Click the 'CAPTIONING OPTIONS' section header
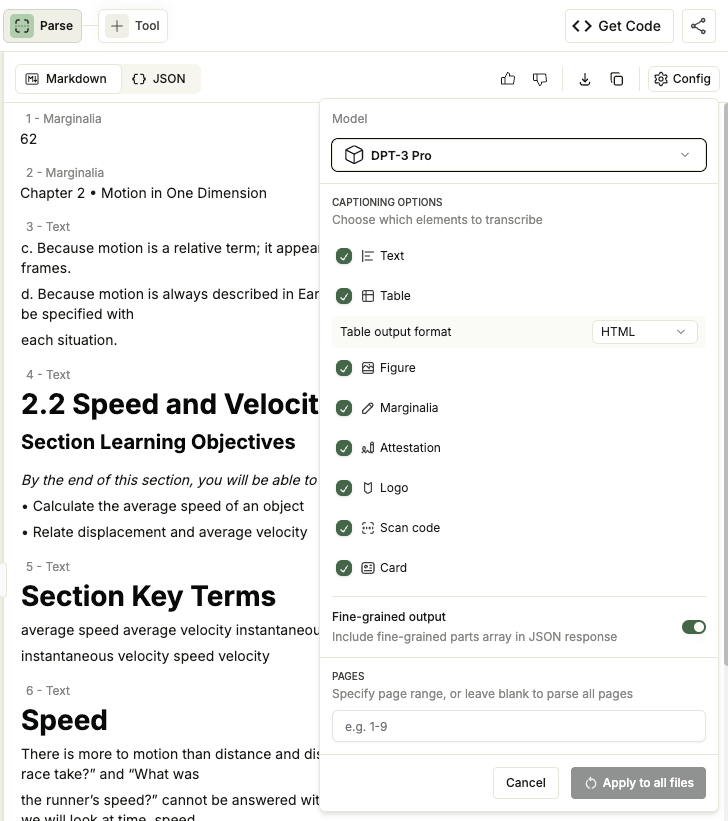Screen dimensions: 728x821 [x=387, y=202]
